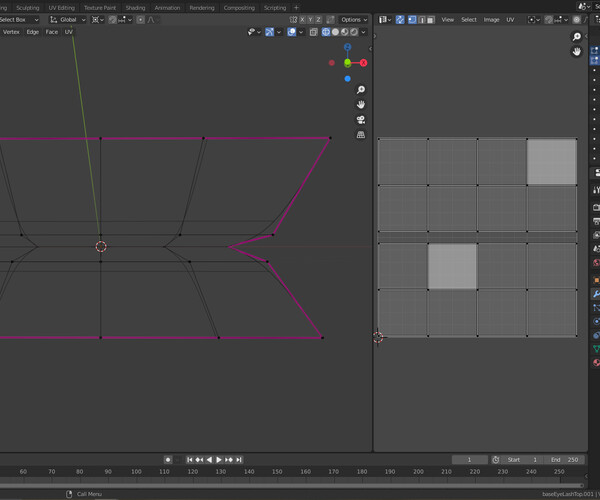Toggle preview range clock icon
600x500 pixels.
pos(496,459)
